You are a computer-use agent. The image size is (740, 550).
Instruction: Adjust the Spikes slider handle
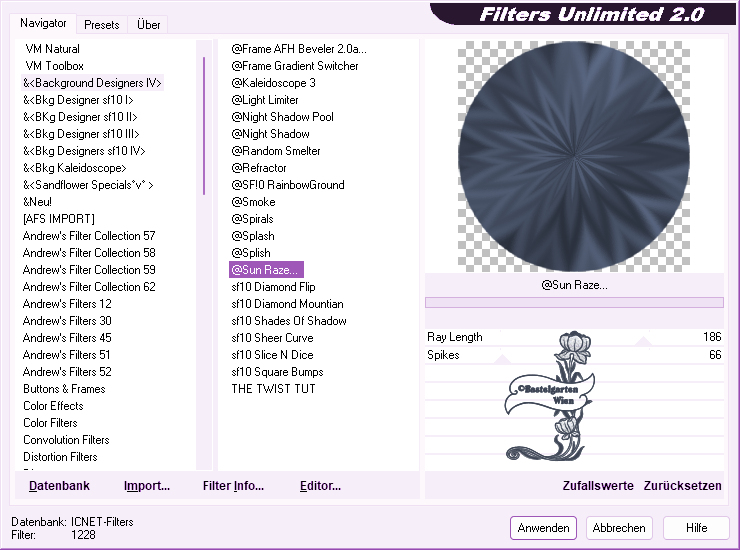click(x=502, y=359)
